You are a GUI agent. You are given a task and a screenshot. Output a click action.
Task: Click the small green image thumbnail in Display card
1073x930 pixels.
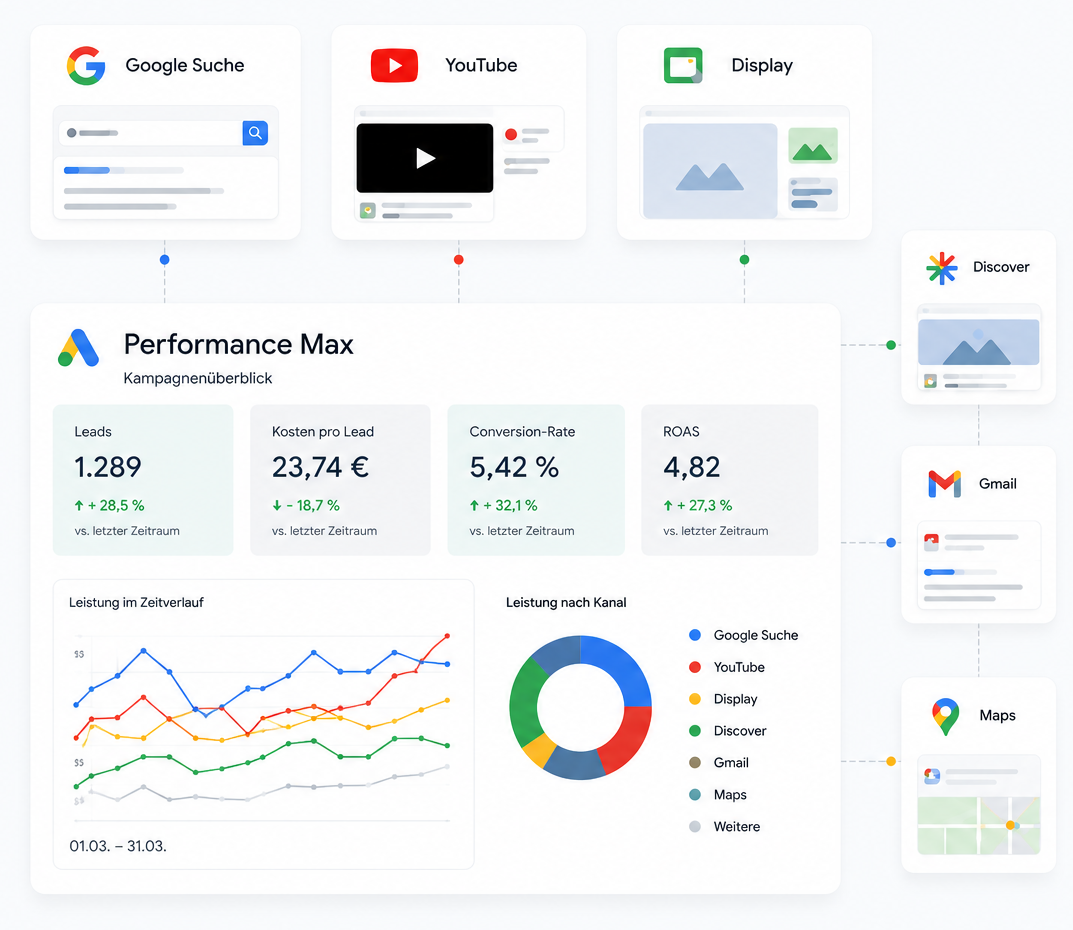point(813,145)
